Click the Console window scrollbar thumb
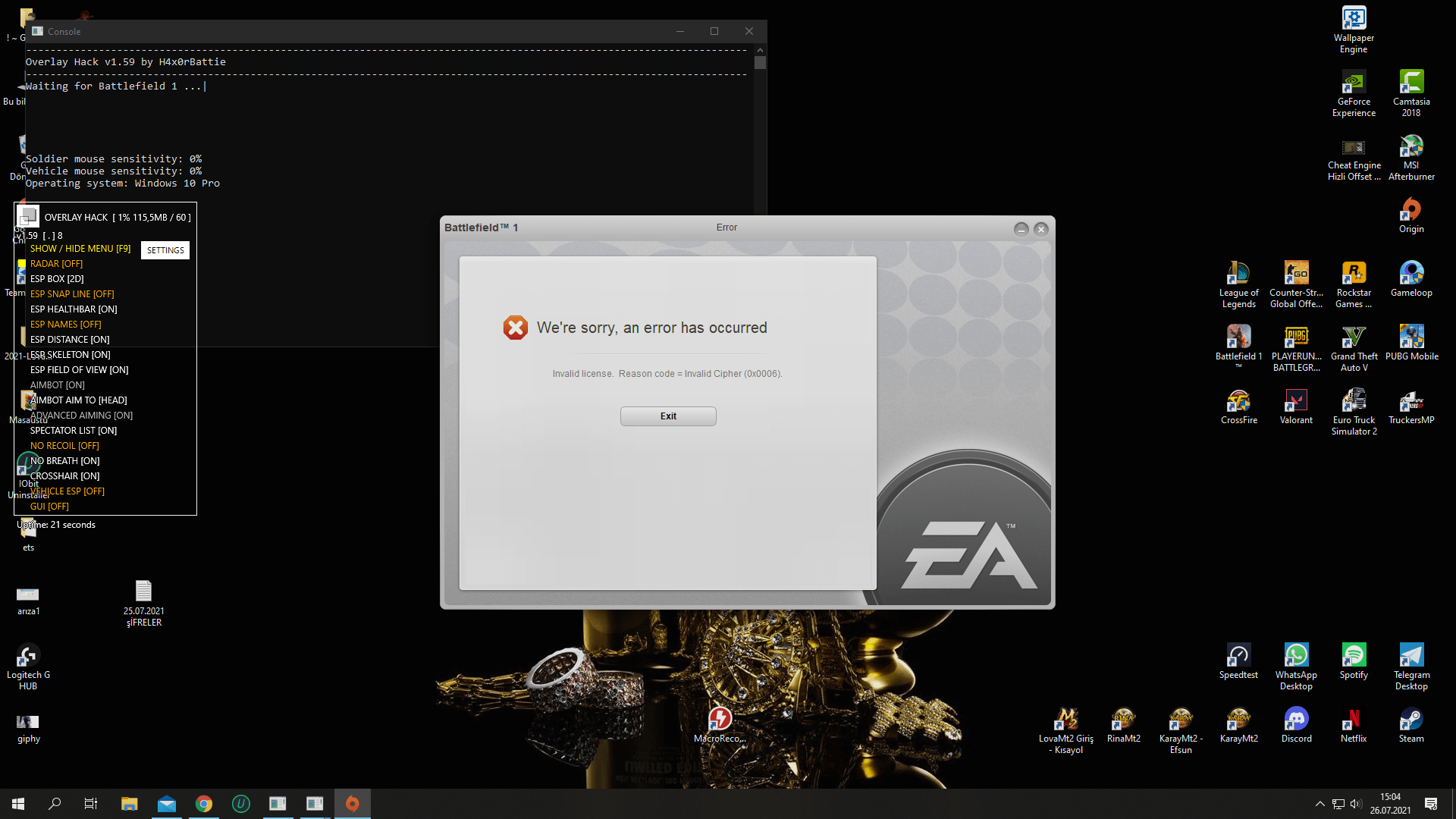This screenshot has width=1456, height=819. (x=761, y=63)
